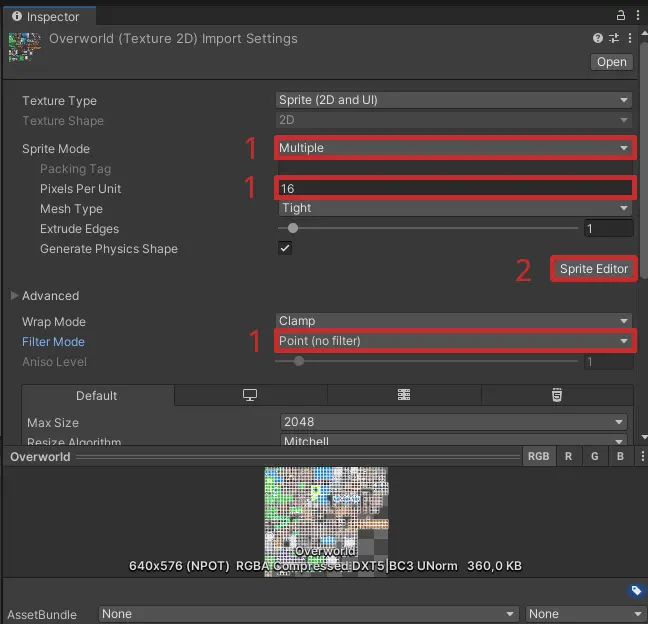Click the Overworld Import Settings title
This screenshot has width=648, height=624.
pyautogui.click(x=173, y=38)
